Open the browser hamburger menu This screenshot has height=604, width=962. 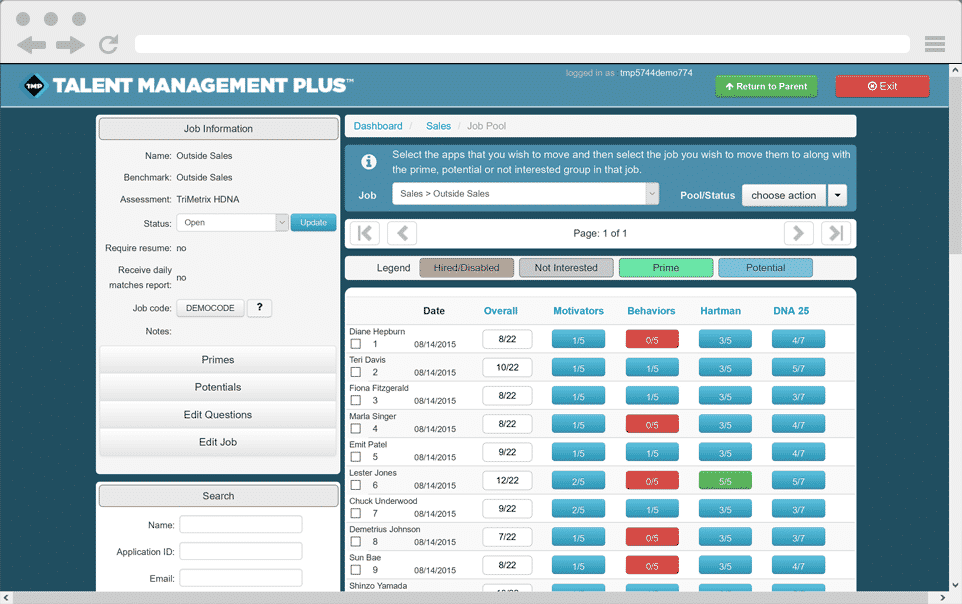click(934, 43)
